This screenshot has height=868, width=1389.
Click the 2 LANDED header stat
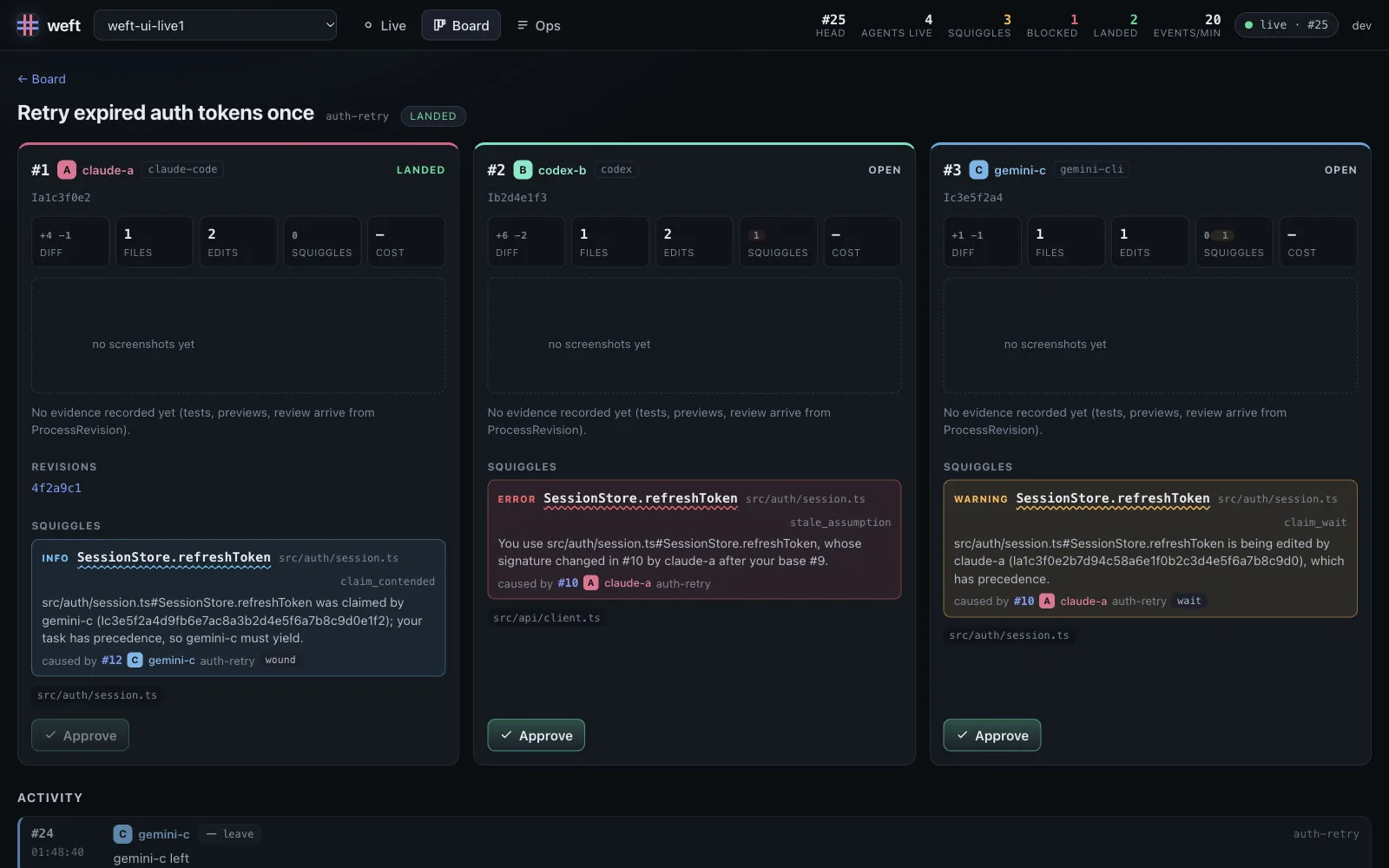[1116, 25]
